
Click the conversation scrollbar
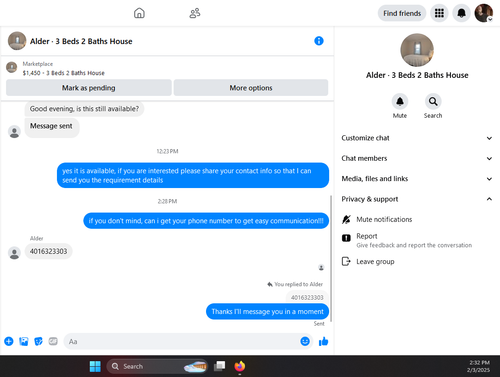coord(331,260)
